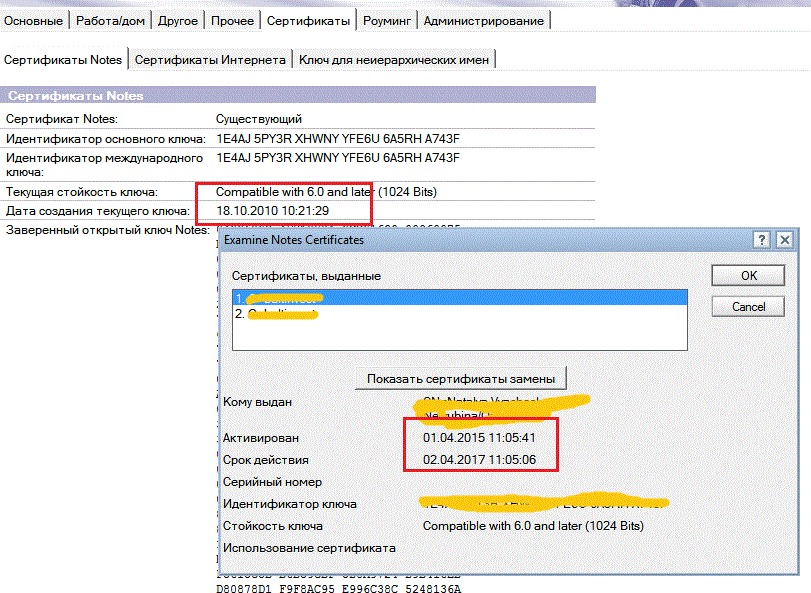Click the Сертификаты main tab
The height and width of the screenshot is (593, 811).
tap(309, 21)
